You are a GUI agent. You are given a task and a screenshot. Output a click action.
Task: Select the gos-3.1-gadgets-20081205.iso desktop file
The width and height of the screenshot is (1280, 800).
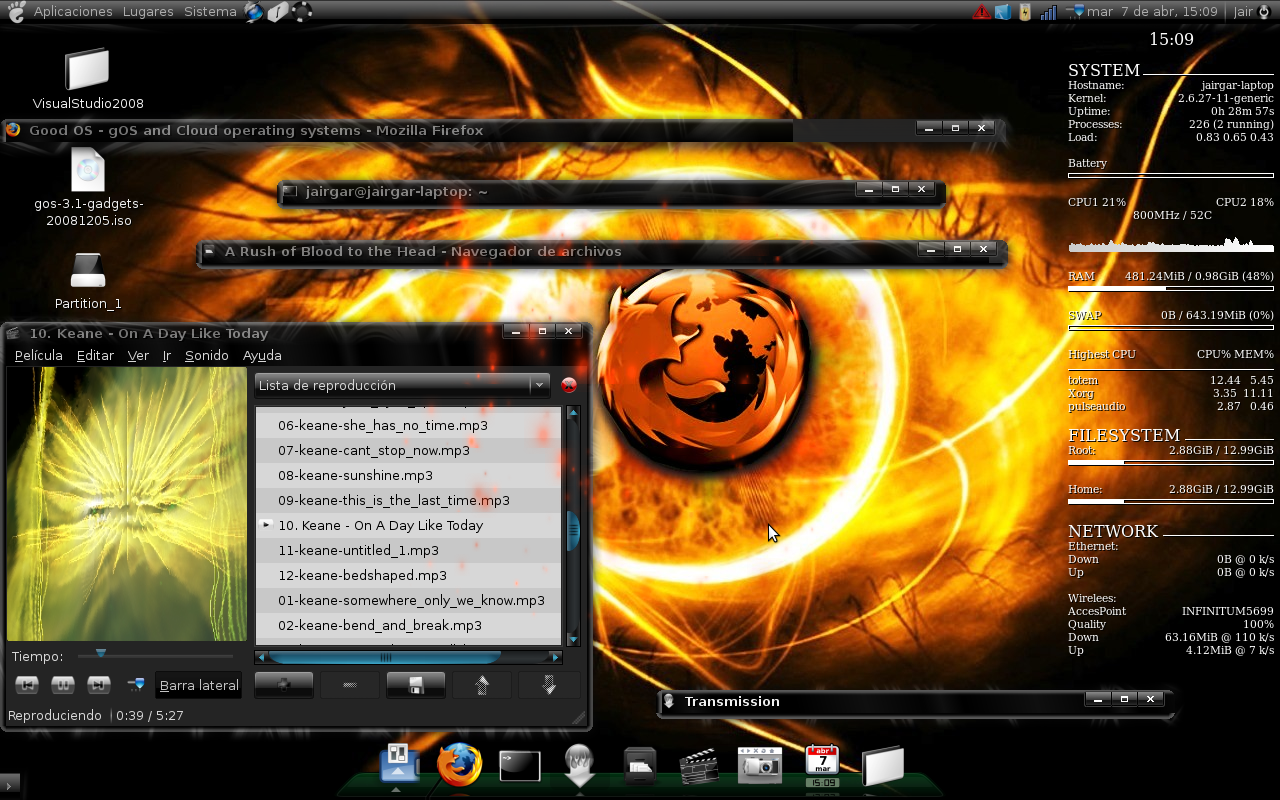pos(88,187)
